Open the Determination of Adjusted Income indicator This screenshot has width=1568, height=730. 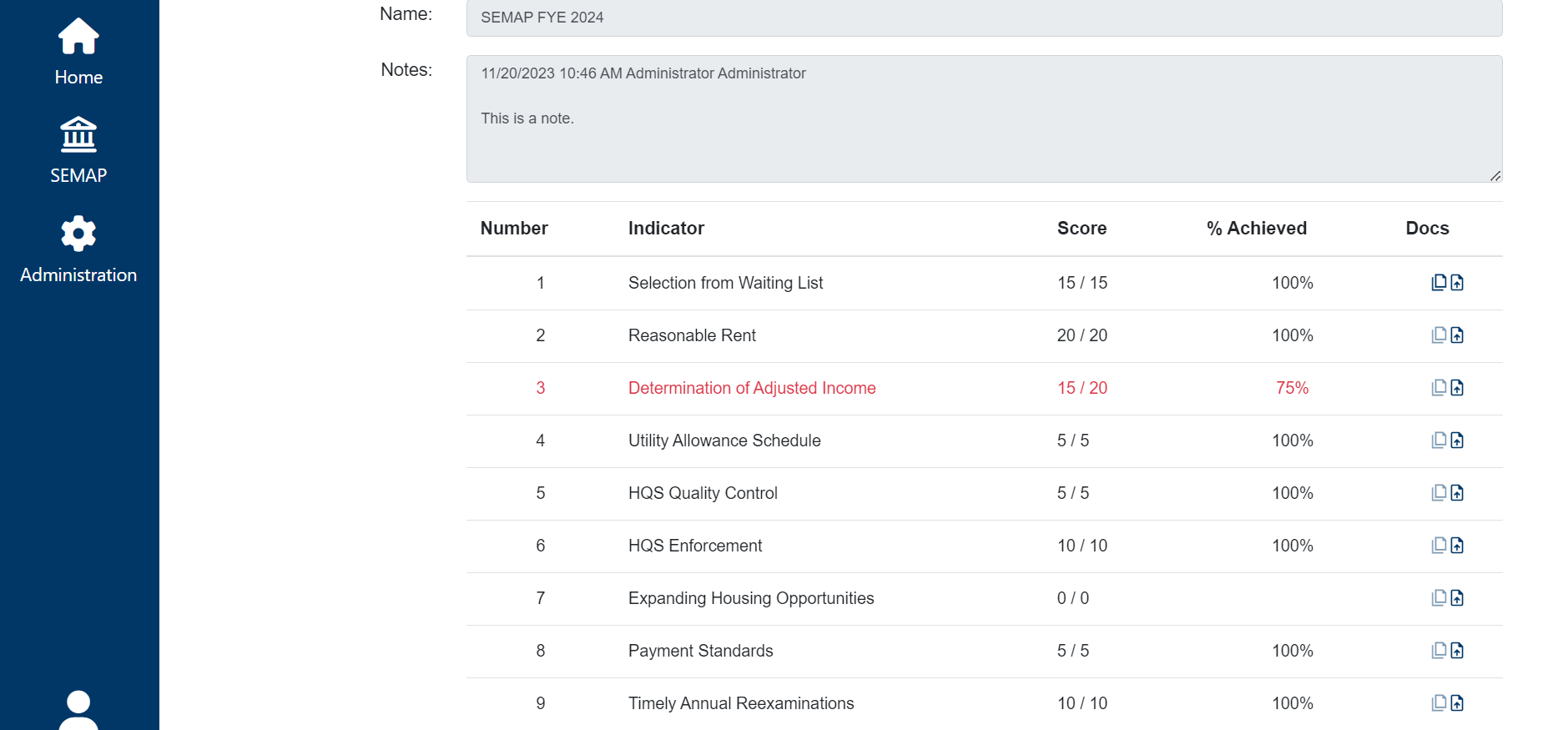coord(751,388)
